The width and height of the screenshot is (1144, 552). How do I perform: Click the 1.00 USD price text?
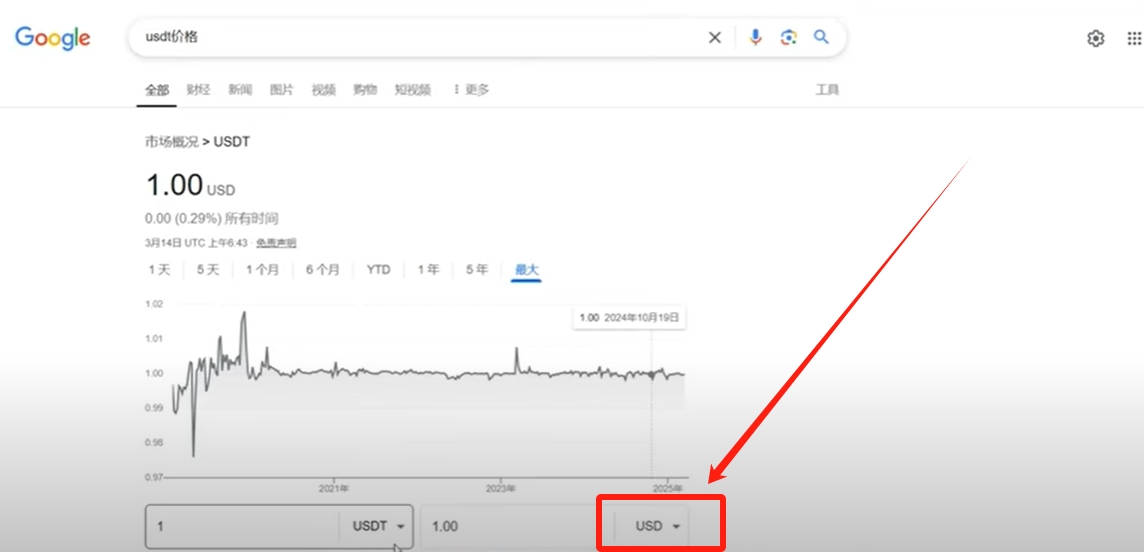[190, 185]
